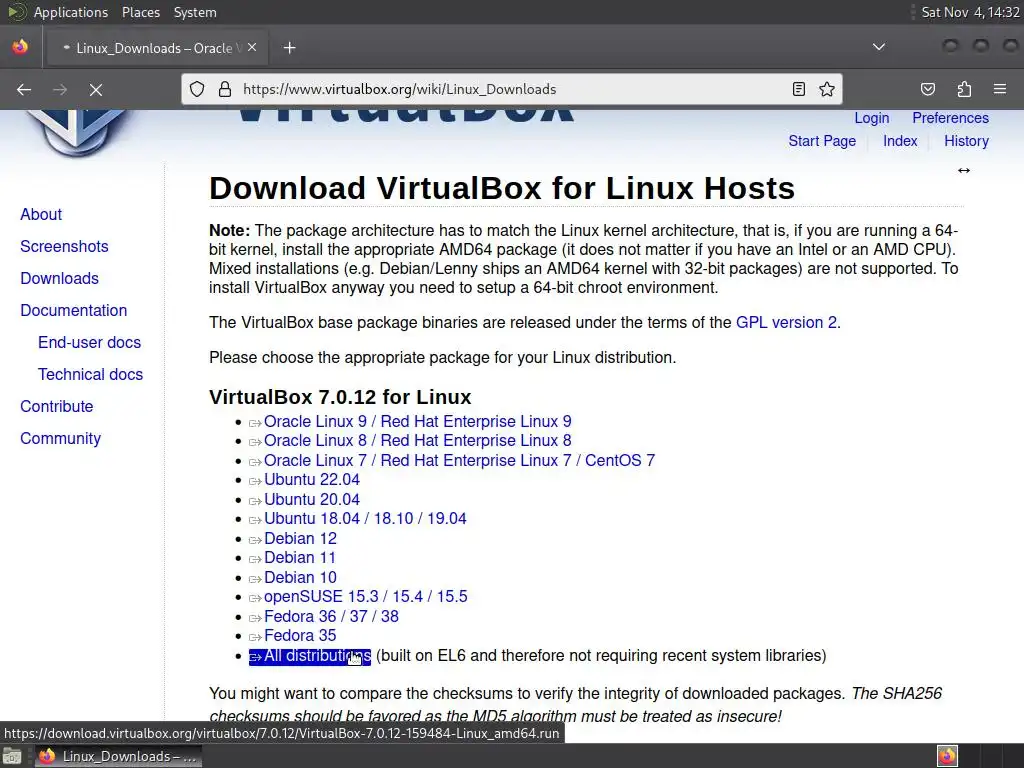Select the Linux_Downloads taskbar window button
1024x768 pixels.
tap(118, 756)
